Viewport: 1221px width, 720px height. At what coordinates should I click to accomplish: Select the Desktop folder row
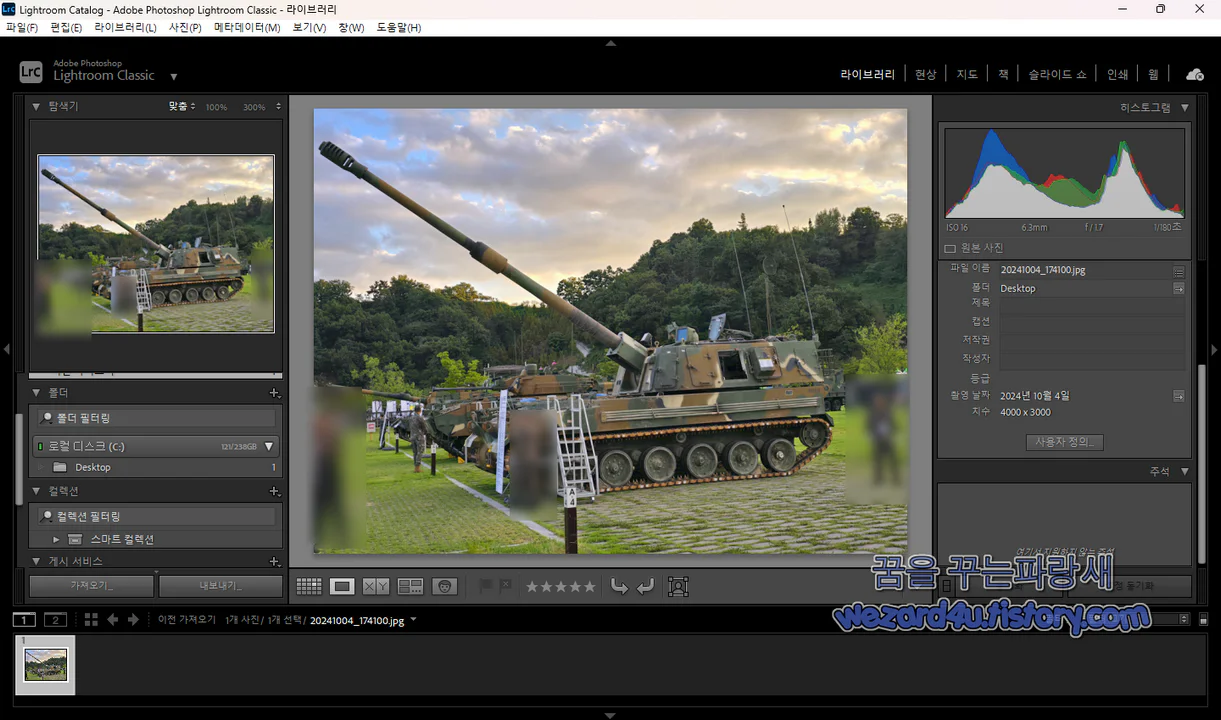[x=157, y=467]
